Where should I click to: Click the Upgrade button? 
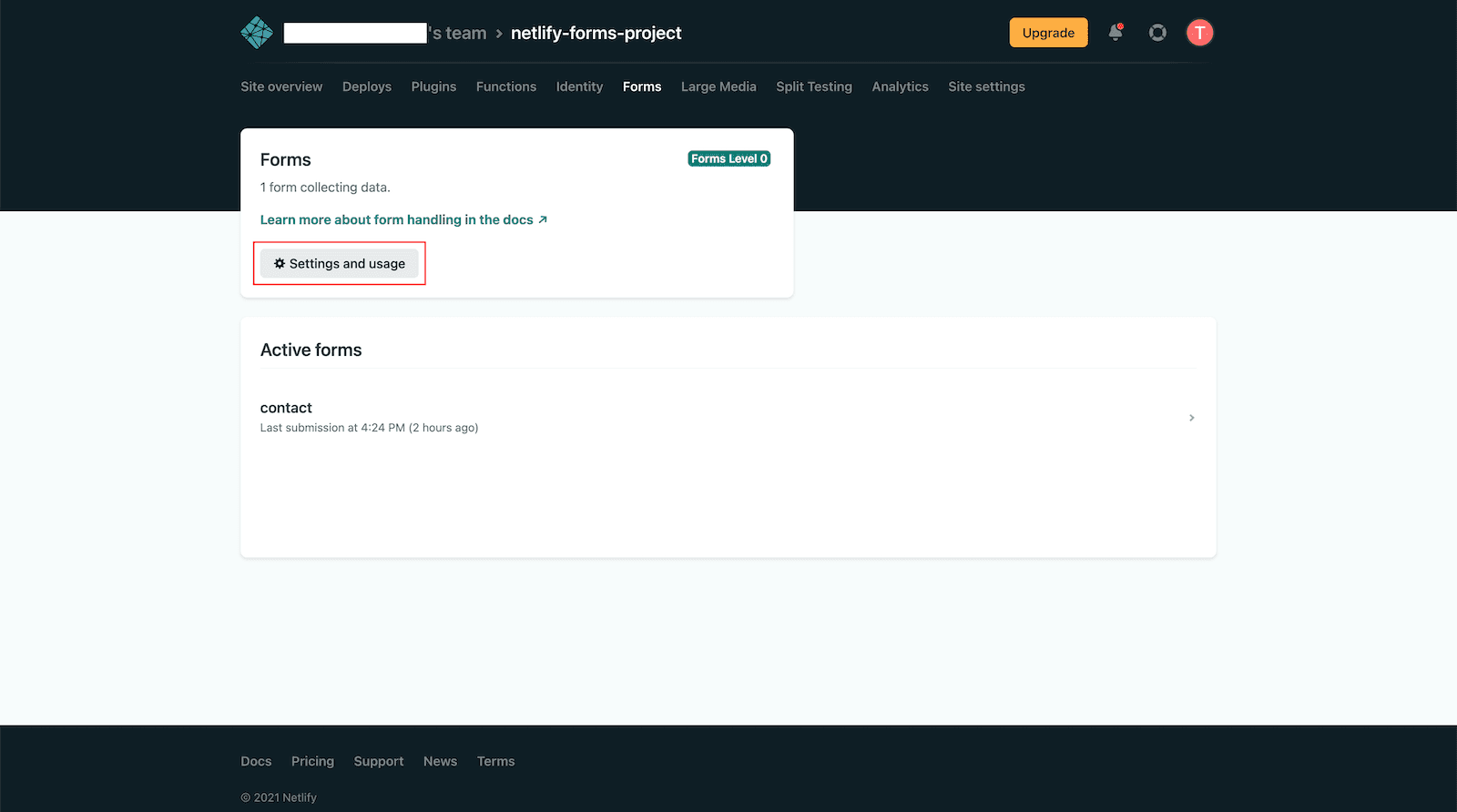click(1048, 33)
